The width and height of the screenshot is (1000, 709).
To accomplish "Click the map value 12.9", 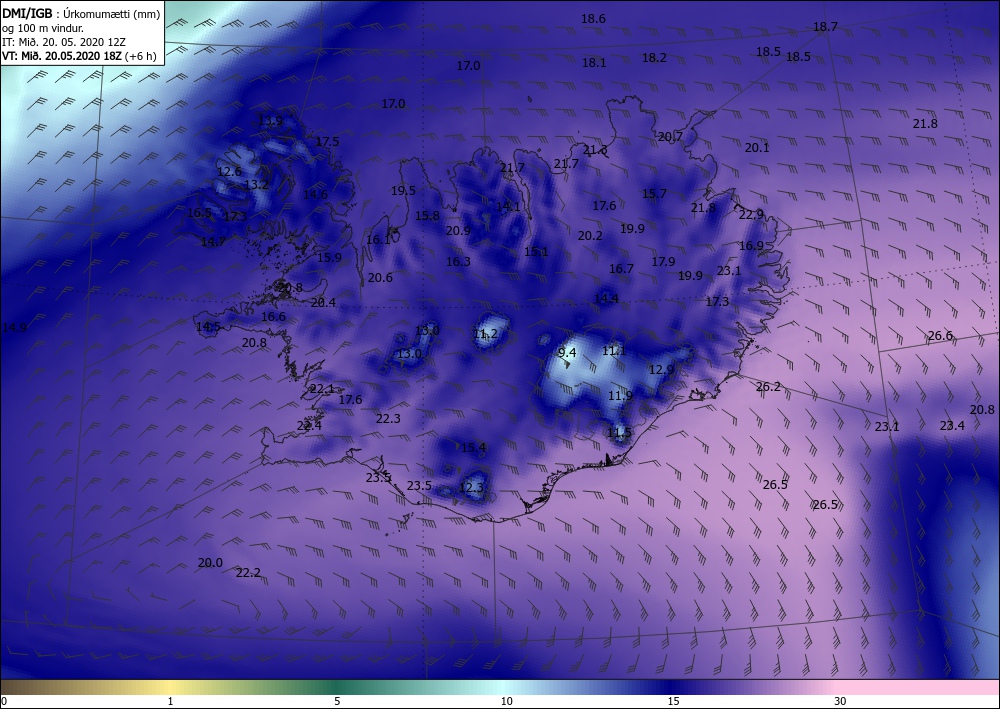I will (x=661, y=369).
